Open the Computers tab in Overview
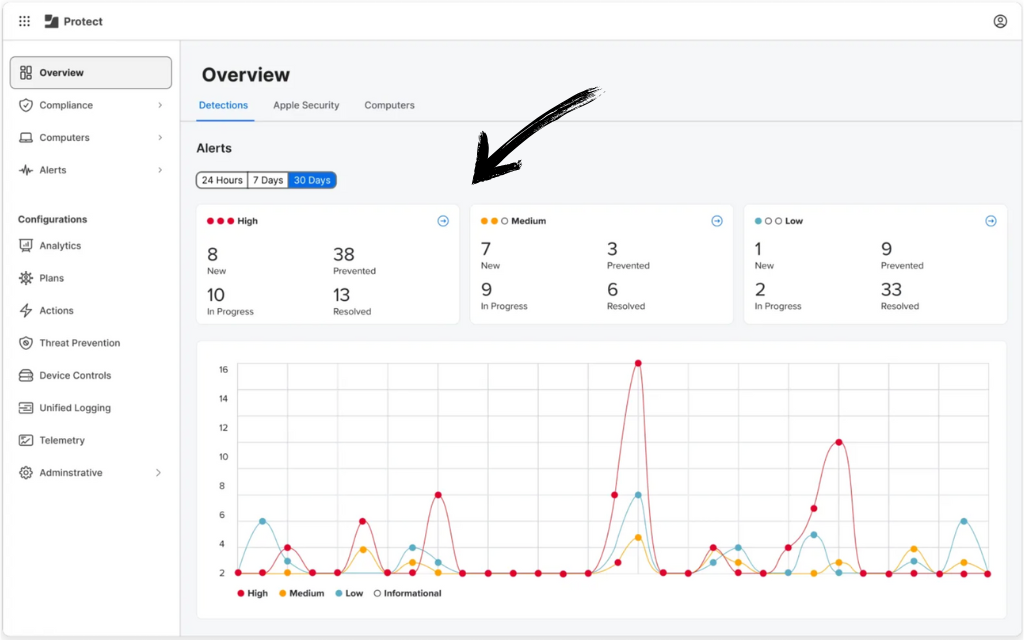This screenshot has height=640, width=1024. click(x=389, y=105)
